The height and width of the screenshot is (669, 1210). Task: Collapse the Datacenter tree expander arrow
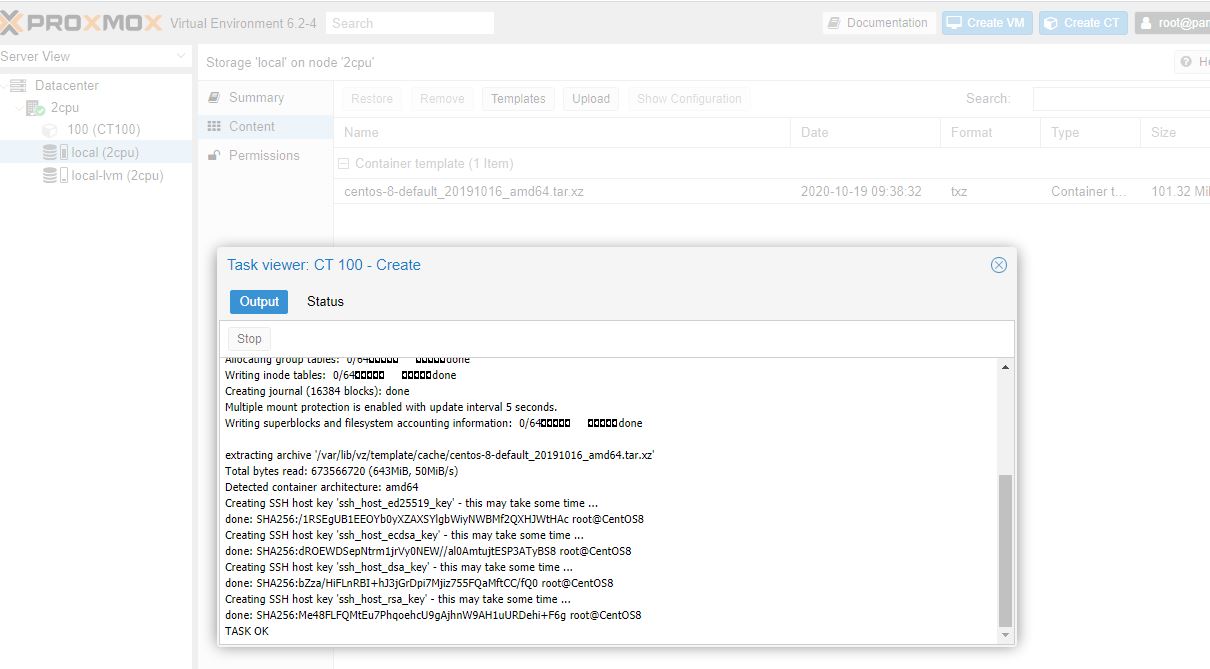point(4,86)
